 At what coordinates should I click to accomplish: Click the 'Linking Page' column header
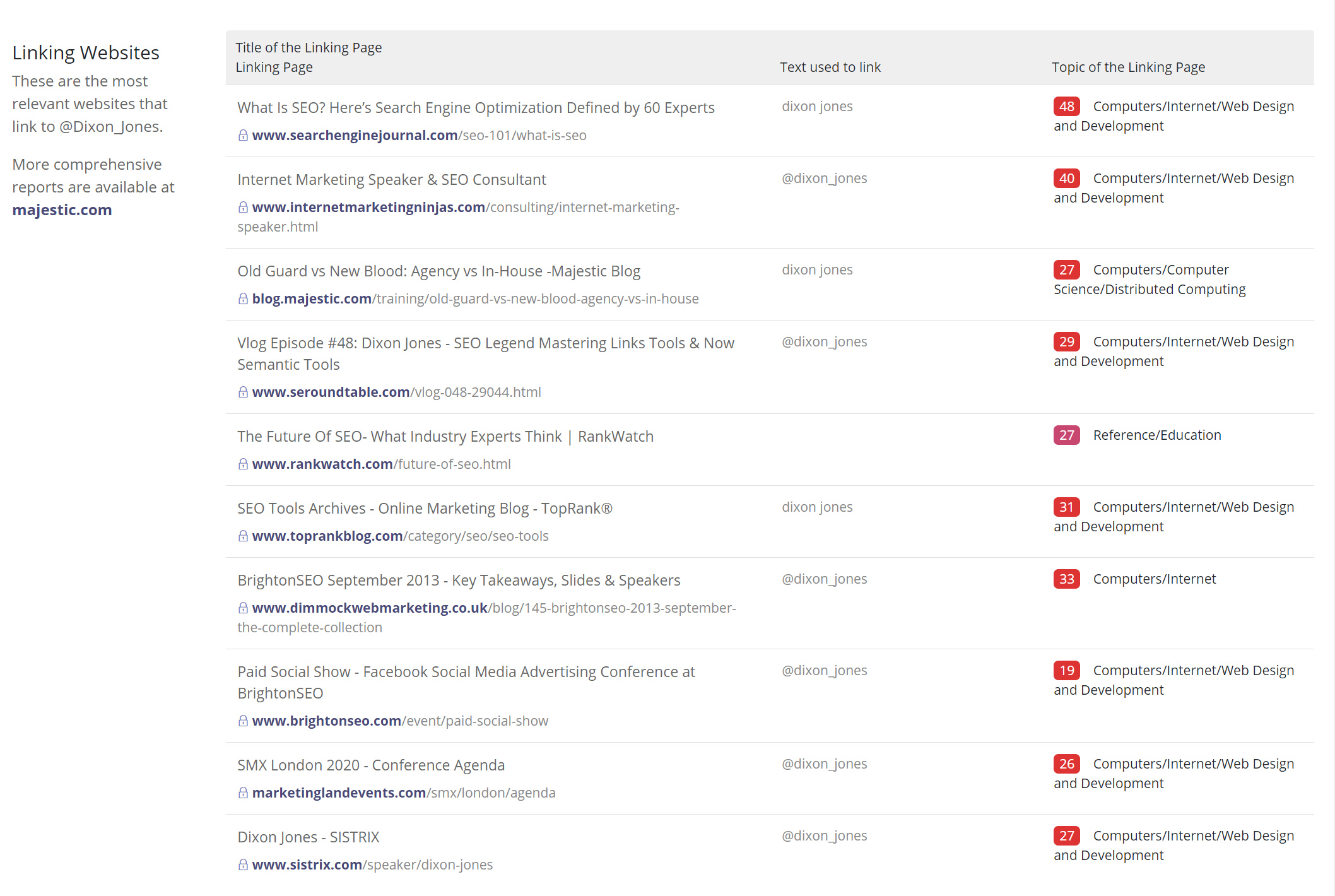[x=274, y=67]
